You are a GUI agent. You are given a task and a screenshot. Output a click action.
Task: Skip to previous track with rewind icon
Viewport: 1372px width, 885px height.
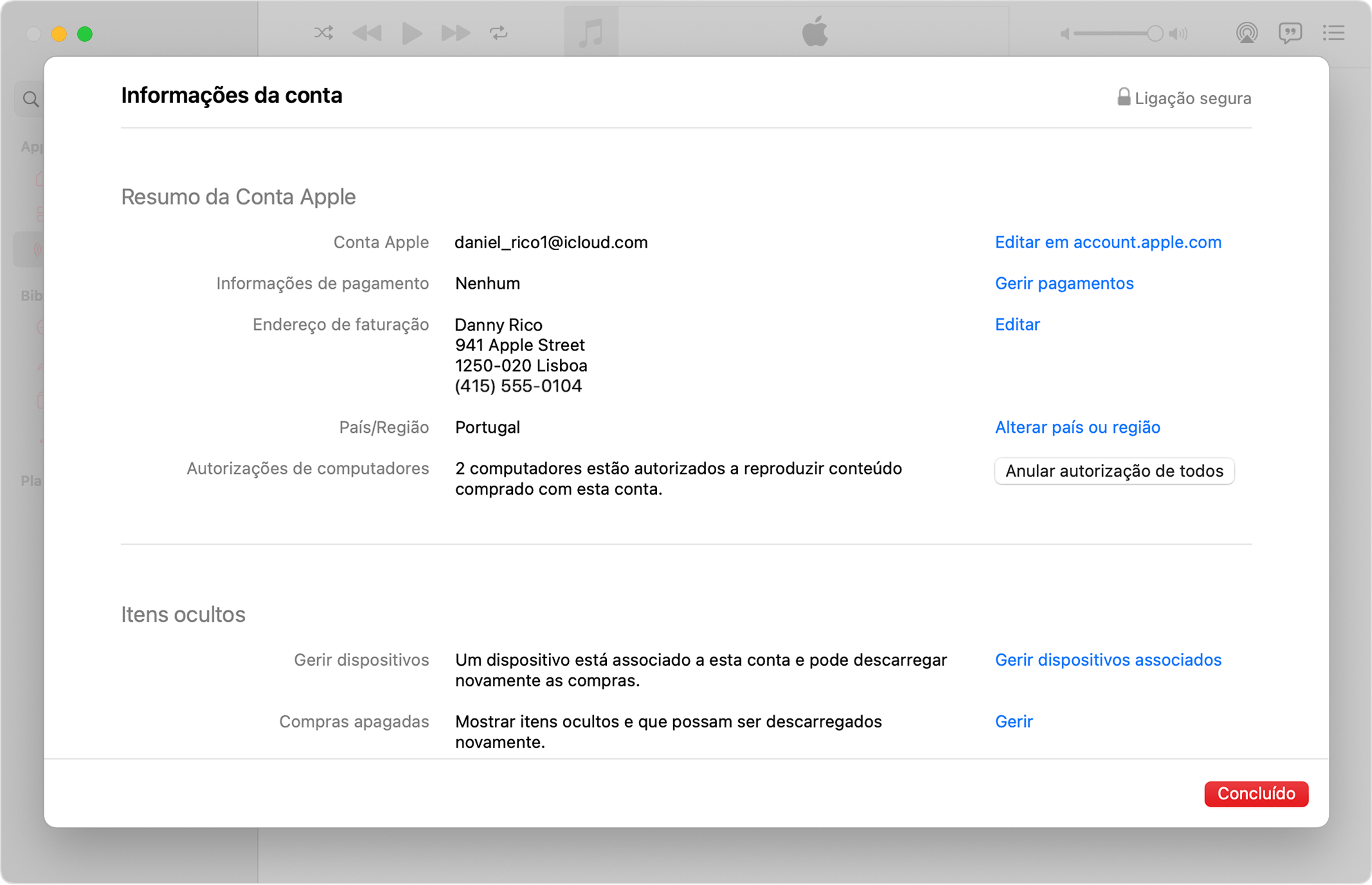click(x=367, y=33)
